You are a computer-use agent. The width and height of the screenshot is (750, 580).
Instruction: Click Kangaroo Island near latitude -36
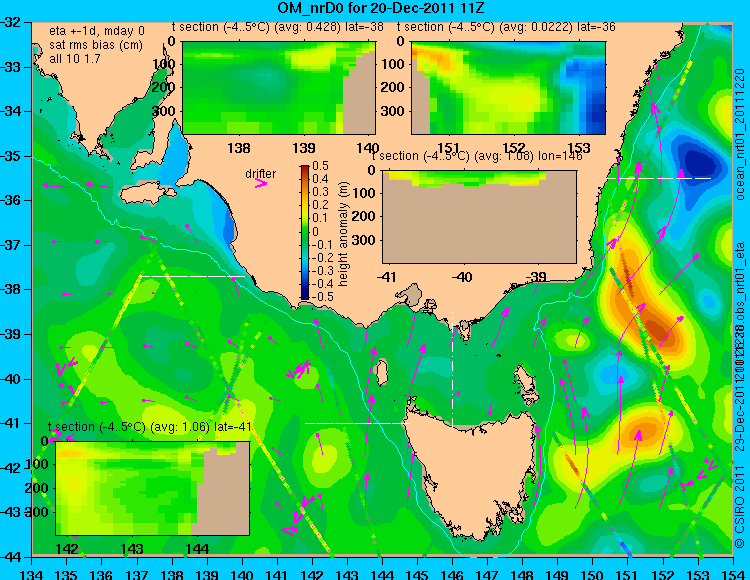tap(147, 193)
